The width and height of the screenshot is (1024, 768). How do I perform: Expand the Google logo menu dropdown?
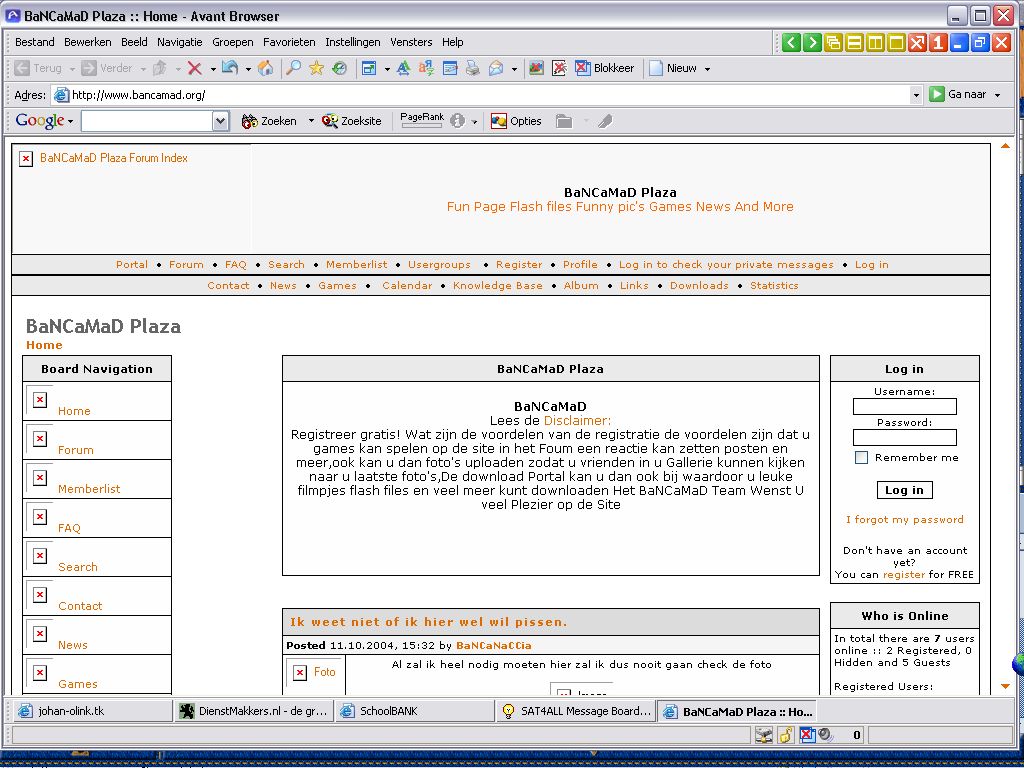point(70,121)
